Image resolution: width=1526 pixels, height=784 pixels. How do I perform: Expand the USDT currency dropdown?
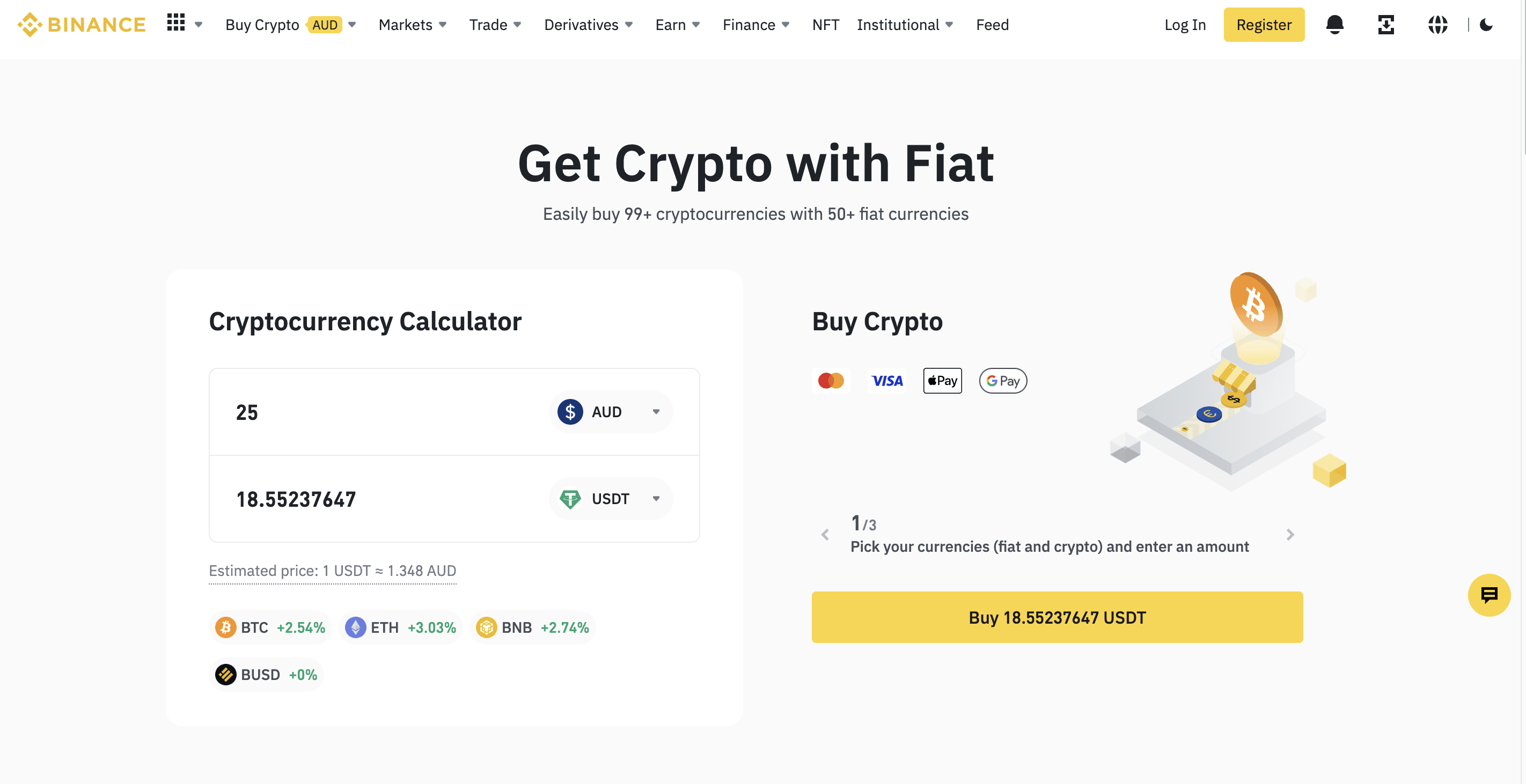[655, 497]
